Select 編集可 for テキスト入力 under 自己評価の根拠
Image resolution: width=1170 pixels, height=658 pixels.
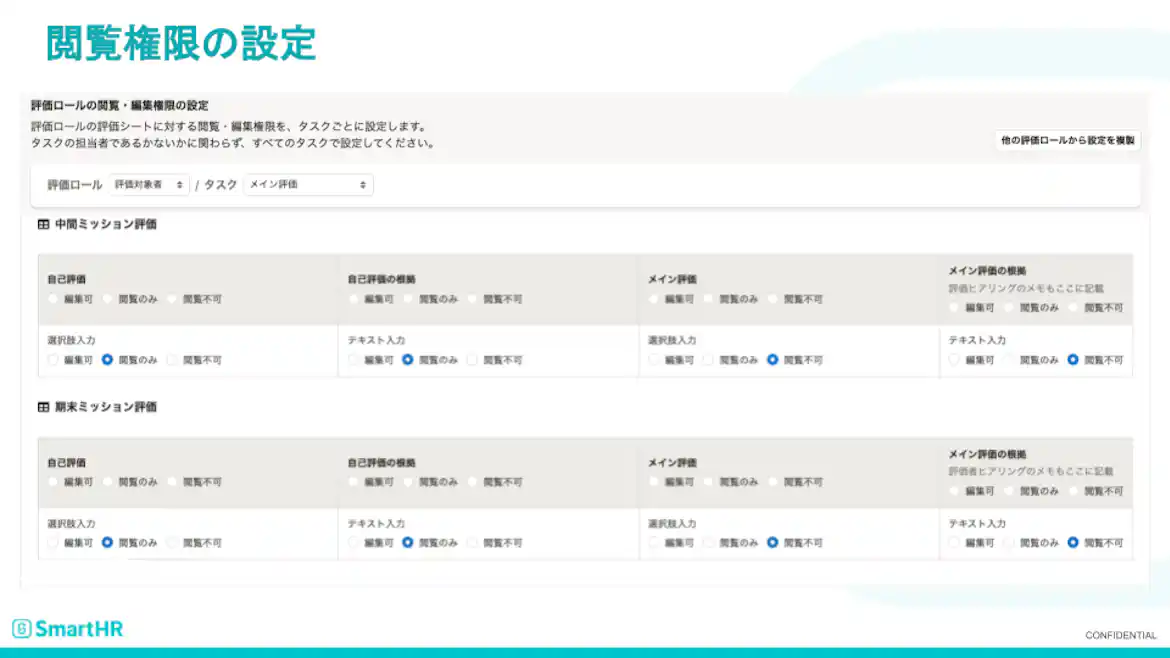(351, 359)
